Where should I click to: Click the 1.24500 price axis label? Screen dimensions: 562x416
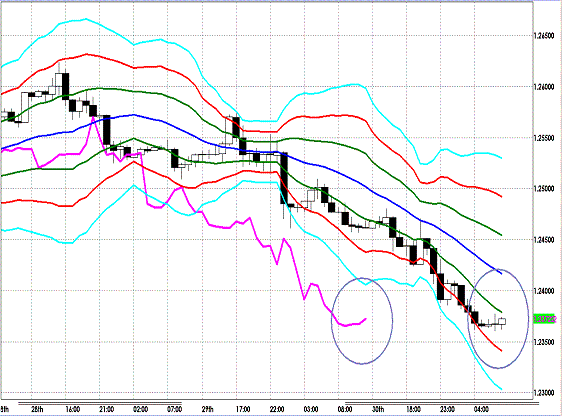[544, 240]
